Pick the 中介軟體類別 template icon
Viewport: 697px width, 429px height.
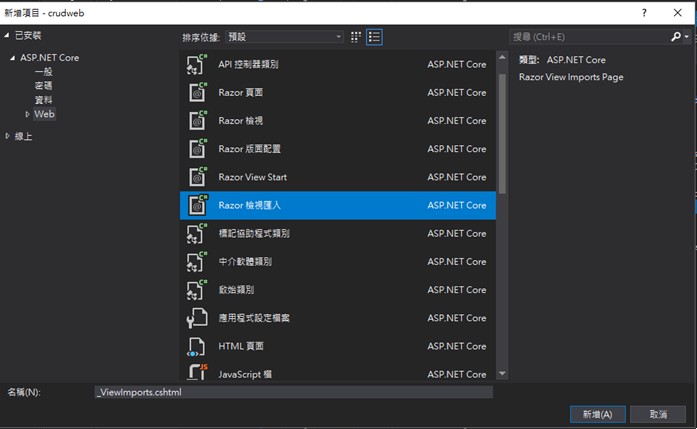click(x=197, y=261)
